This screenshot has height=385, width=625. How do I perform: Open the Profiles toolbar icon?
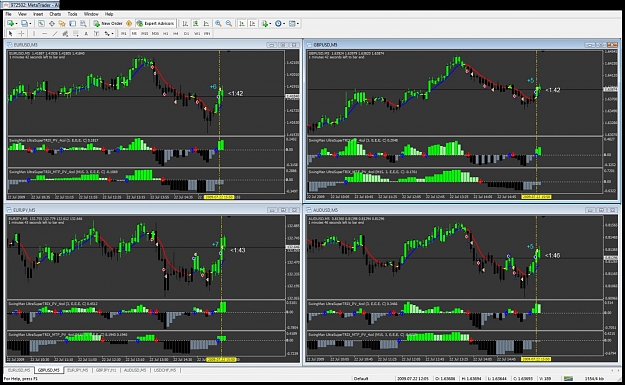pyautogui.click(x=24, y=24)
